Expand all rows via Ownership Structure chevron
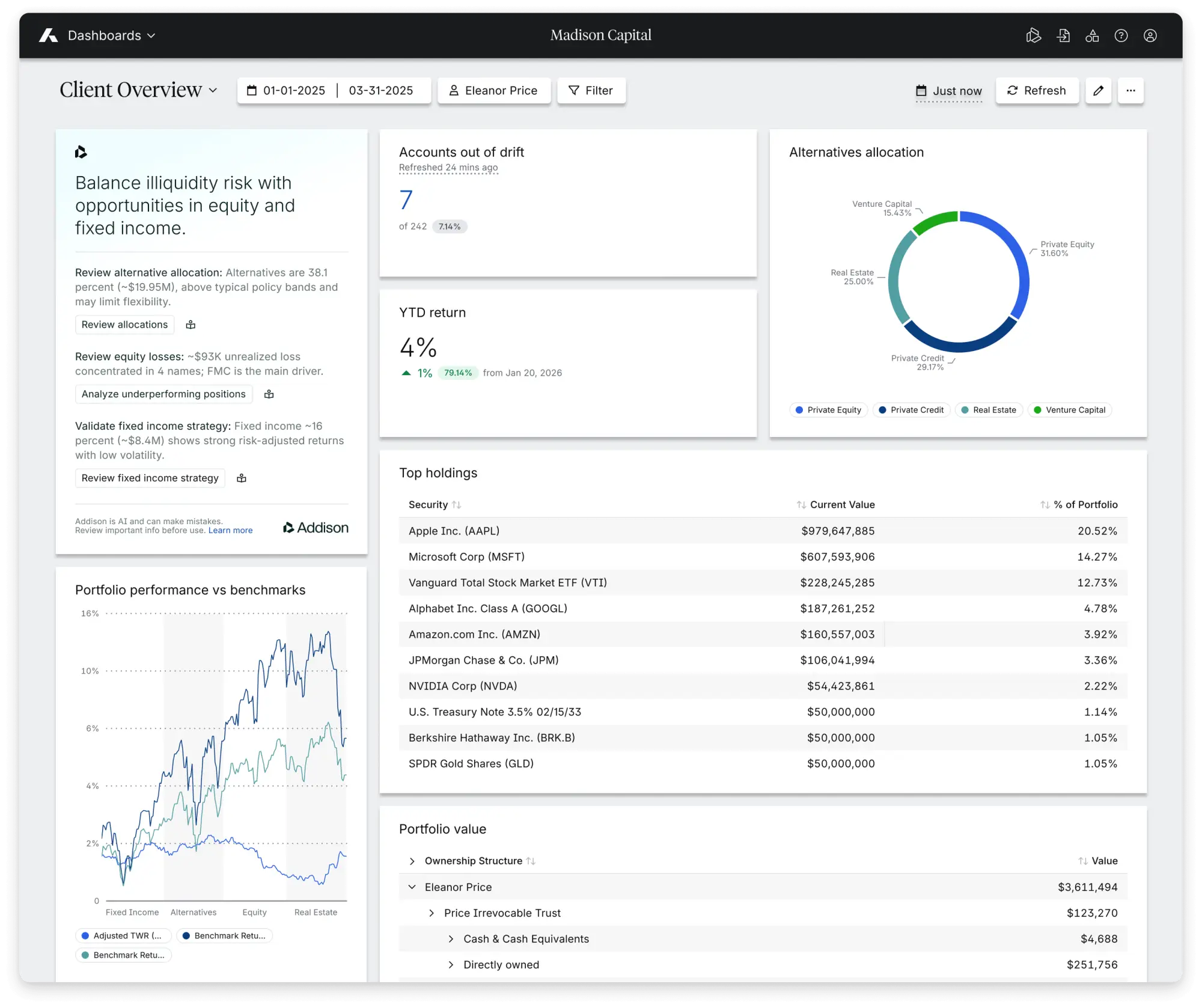1202x1008 pixels. (412, 861)
